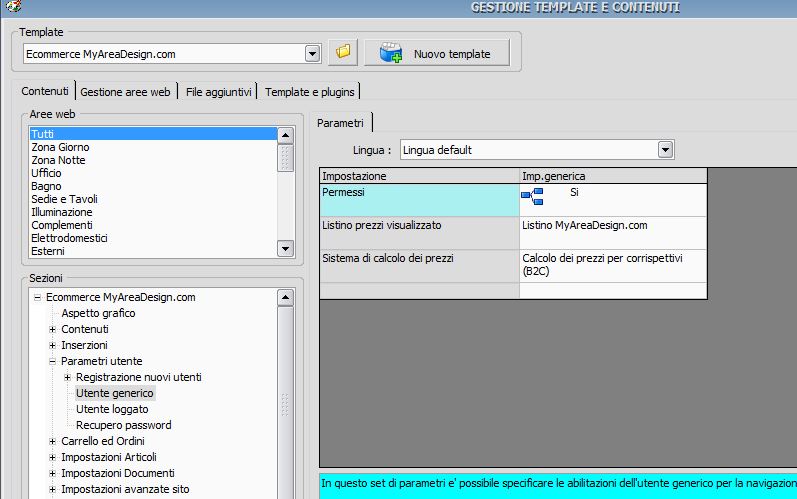Expand the Contenuti tree node

[x=52, y=329]
